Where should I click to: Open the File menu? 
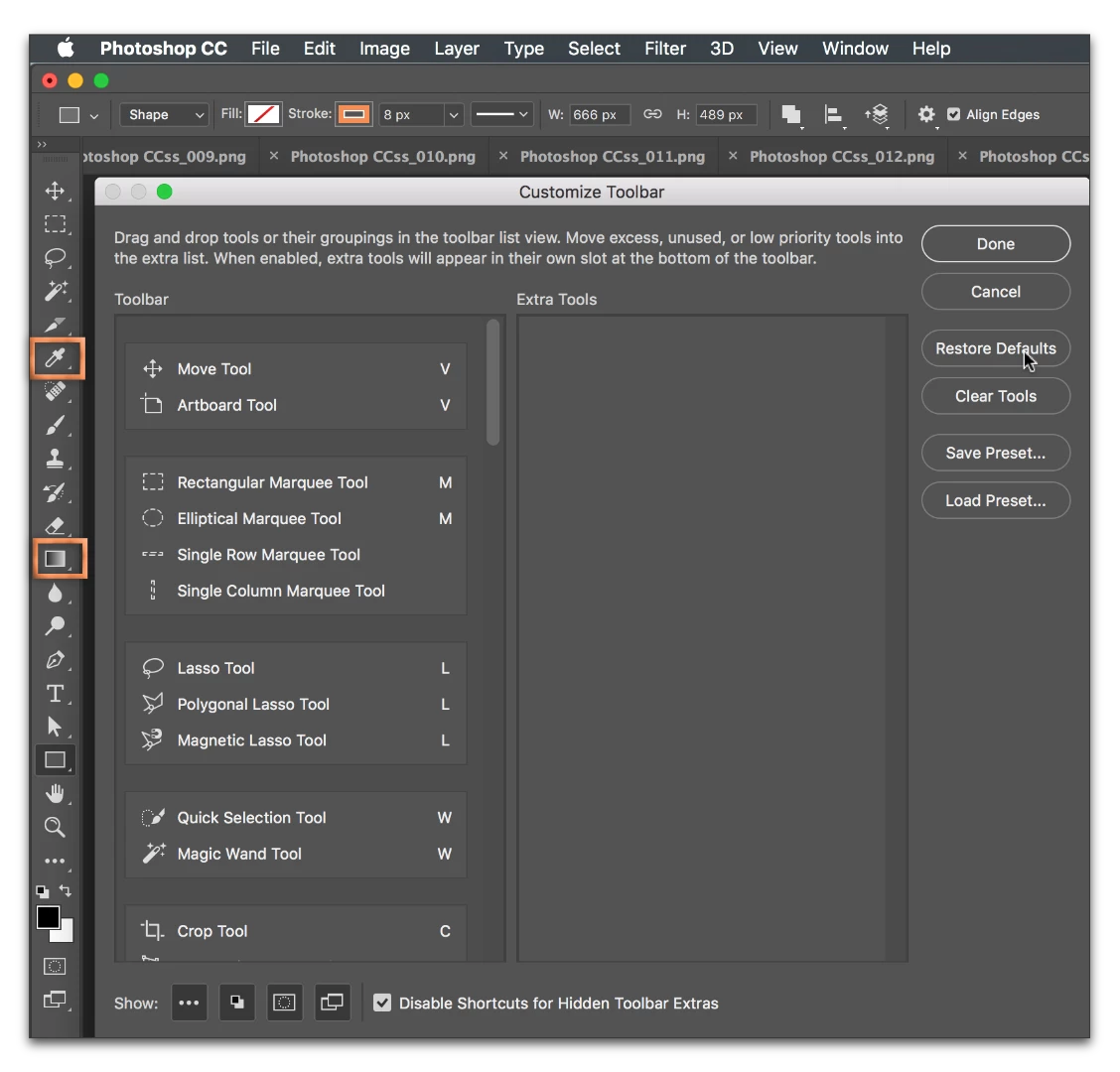pyautogui.click(x=265, y=49)
